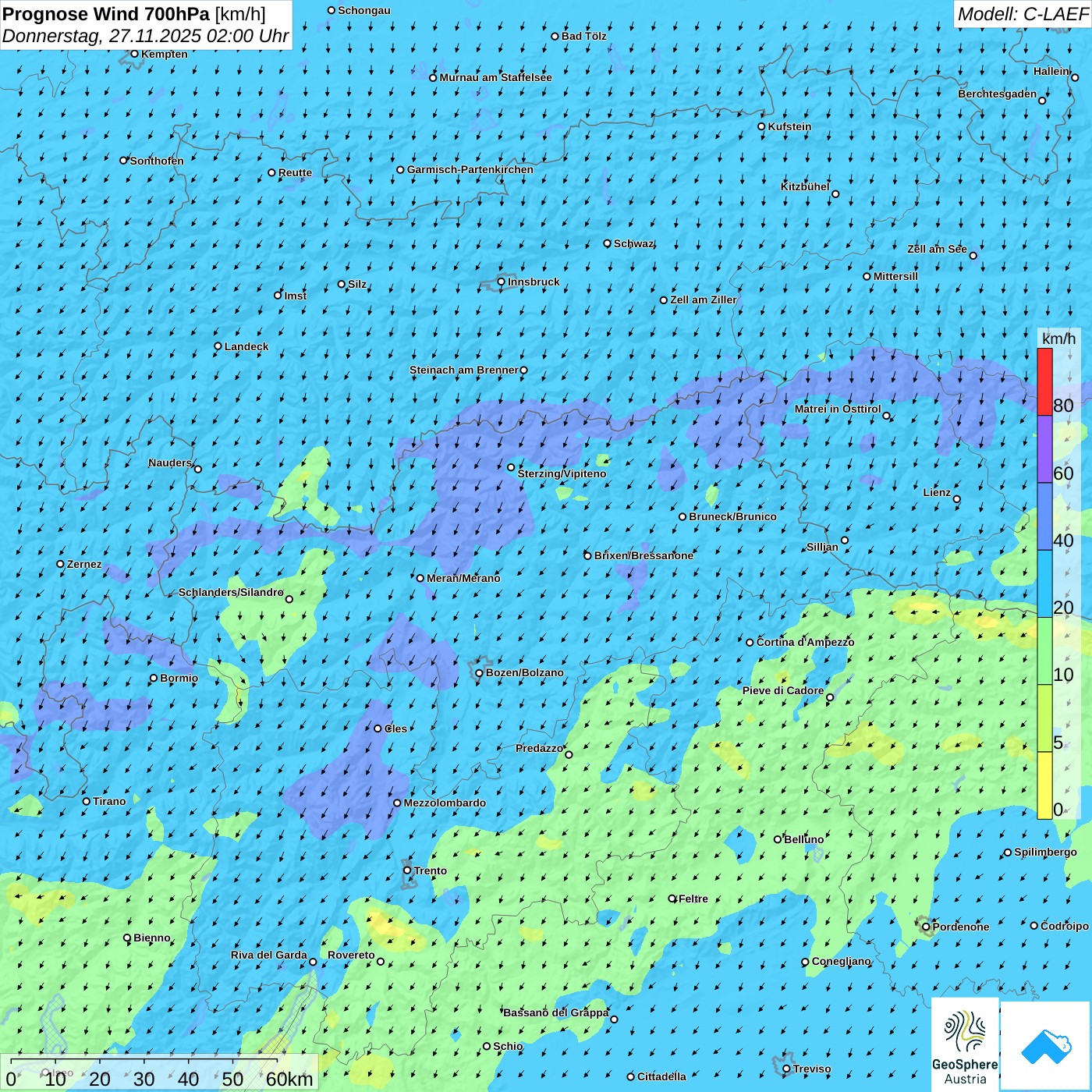Image resolution: width=1092 pixels, height=1092 pixels.
Task: Select the purple 60–80 km/h legend color
Action: click(x=1044, y=449)
